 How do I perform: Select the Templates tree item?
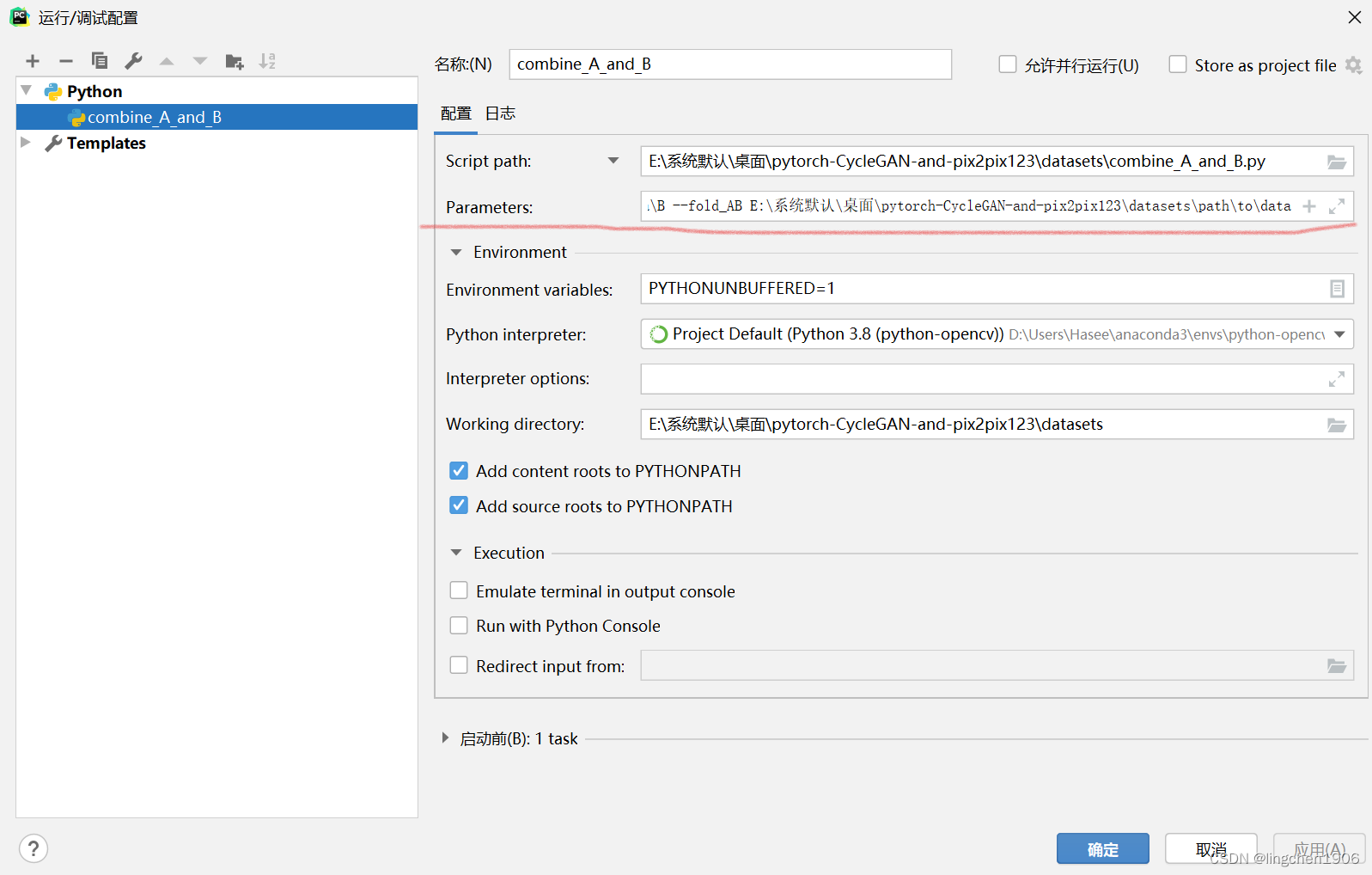(x=107, y=143)
